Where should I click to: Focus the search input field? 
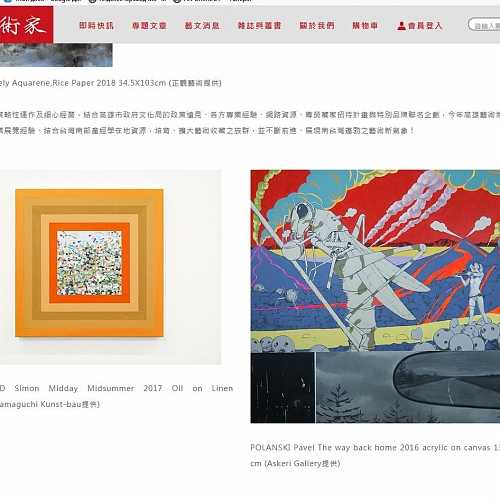[x=484, y=25]
